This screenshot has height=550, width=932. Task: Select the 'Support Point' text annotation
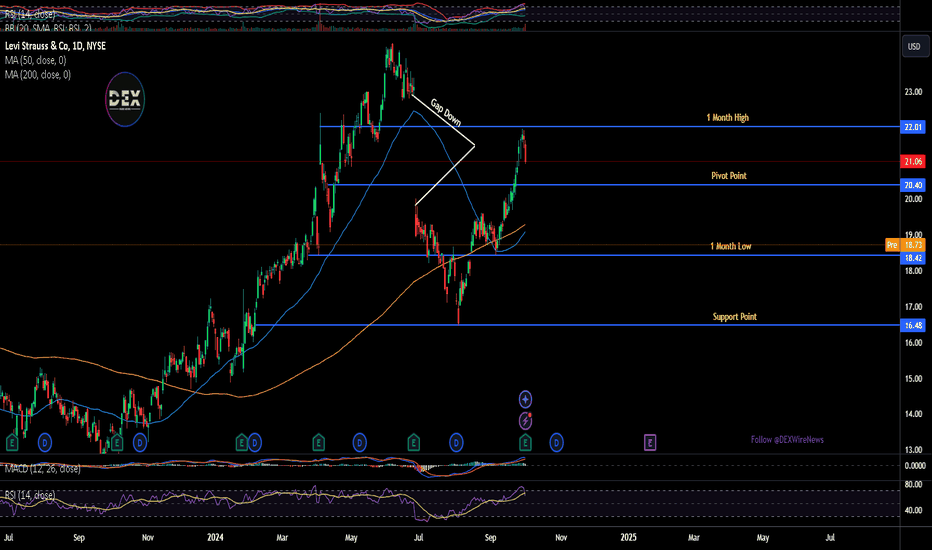coord(735,316)
